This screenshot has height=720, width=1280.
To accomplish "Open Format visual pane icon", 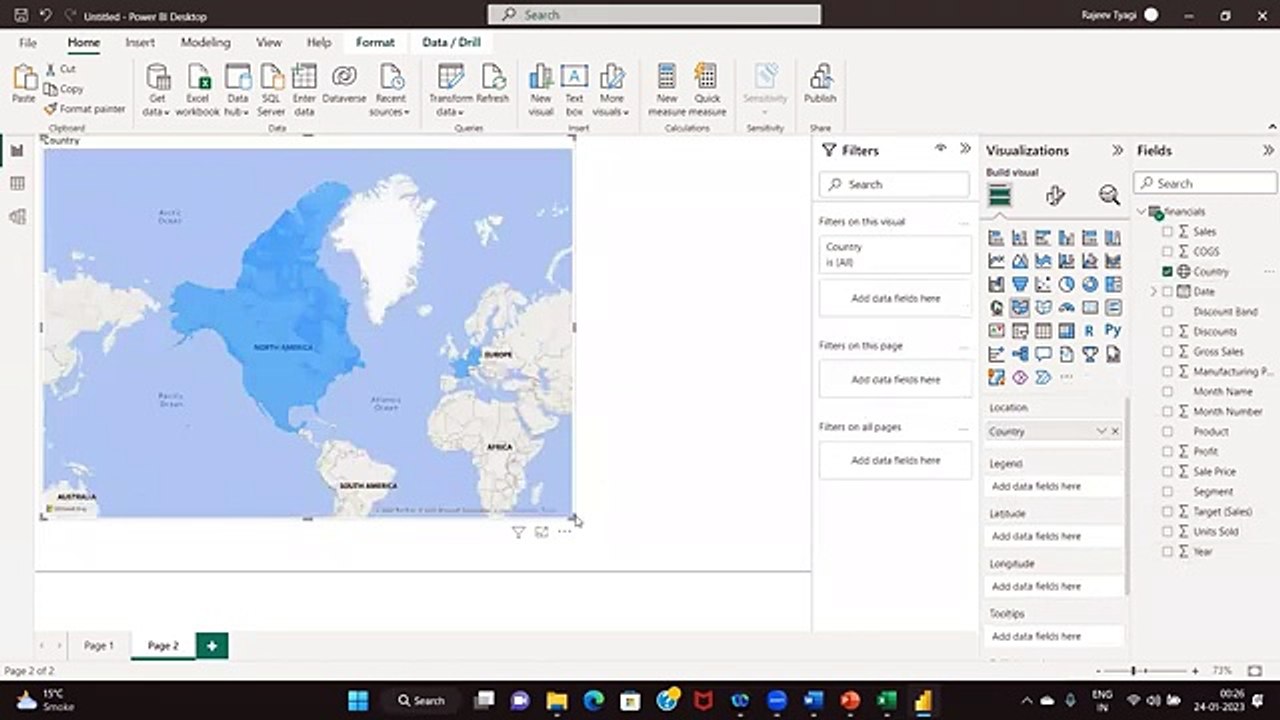I will point(1054,195).
